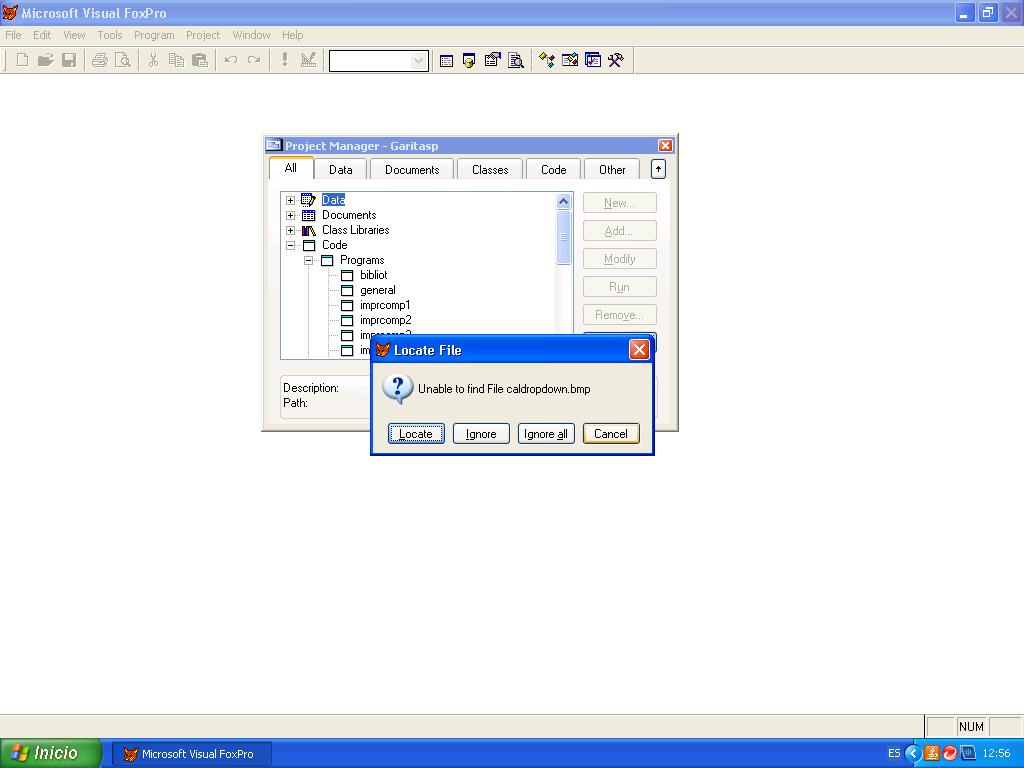
Task: Expand the Class Libraries tree node
Action: tap(291, 231)
